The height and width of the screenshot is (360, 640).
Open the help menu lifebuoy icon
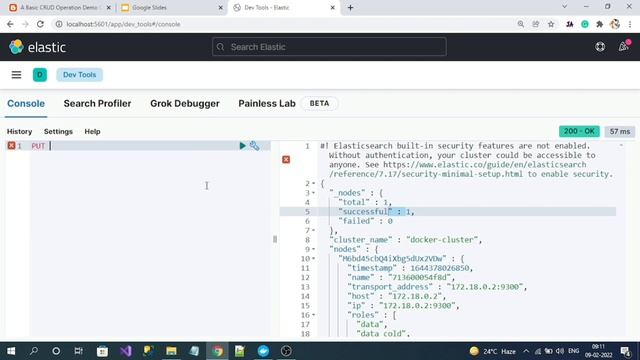click(600, 47)
